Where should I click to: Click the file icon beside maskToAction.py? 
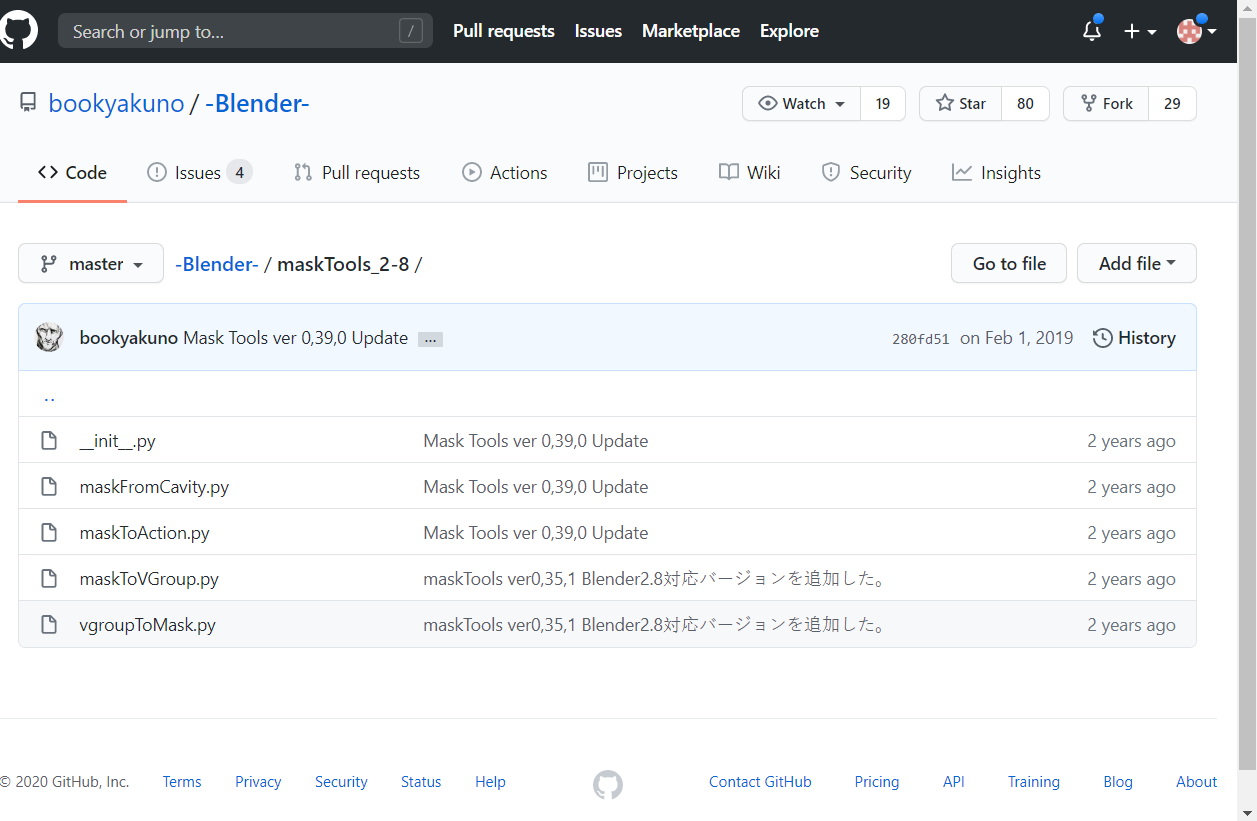pos(48,533)
